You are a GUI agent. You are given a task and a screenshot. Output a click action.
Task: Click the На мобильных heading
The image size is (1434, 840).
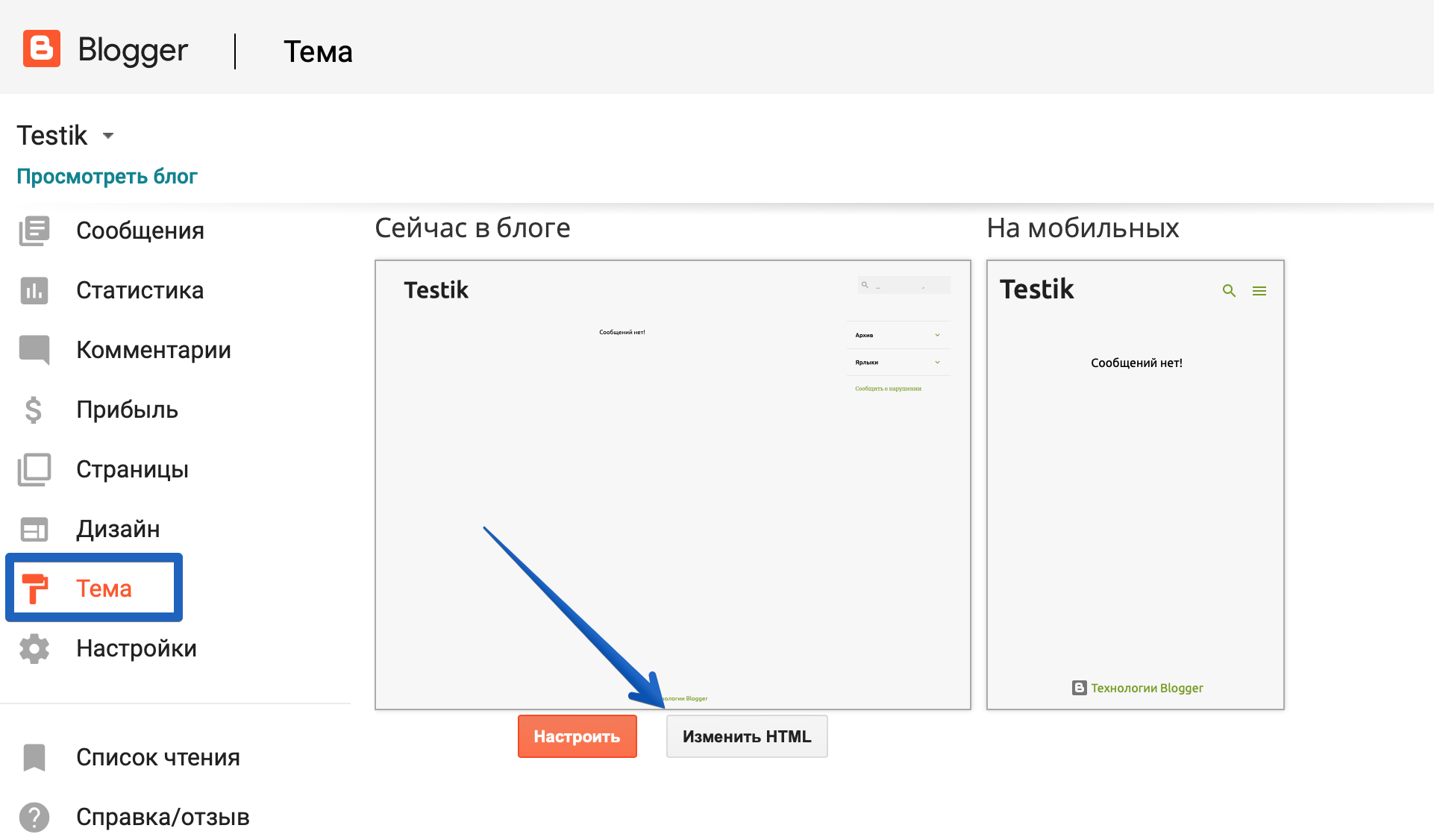pyautogui.click(x=1083, y=228)
